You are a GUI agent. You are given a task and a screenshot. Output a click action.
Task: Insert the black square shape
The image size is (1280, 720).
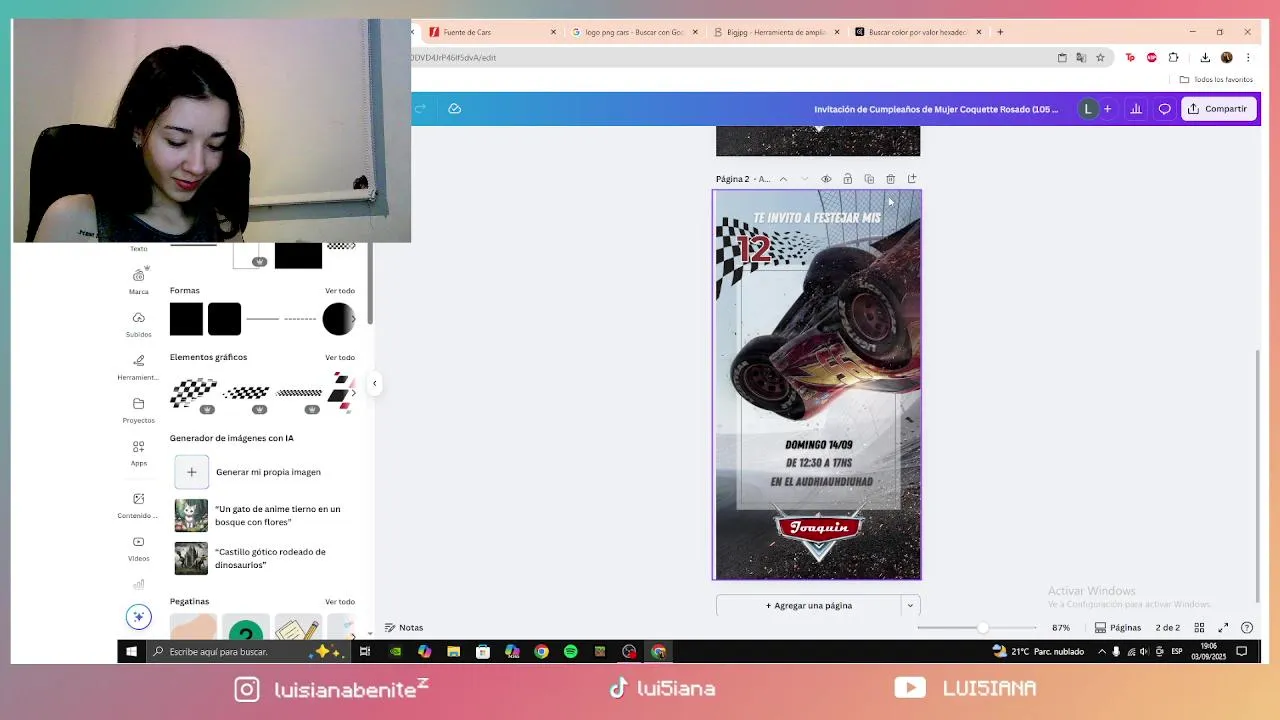186,319
